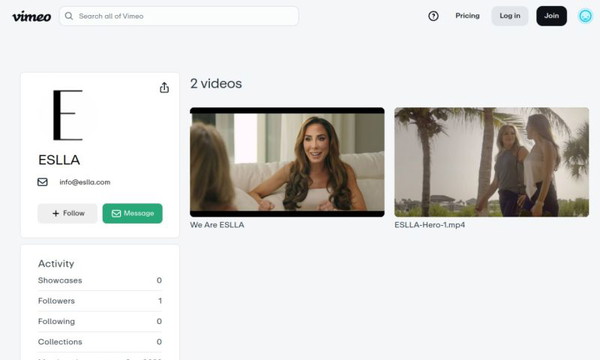Click the Join button
Screen dimensions: 600x360
[x=551, y=16]
